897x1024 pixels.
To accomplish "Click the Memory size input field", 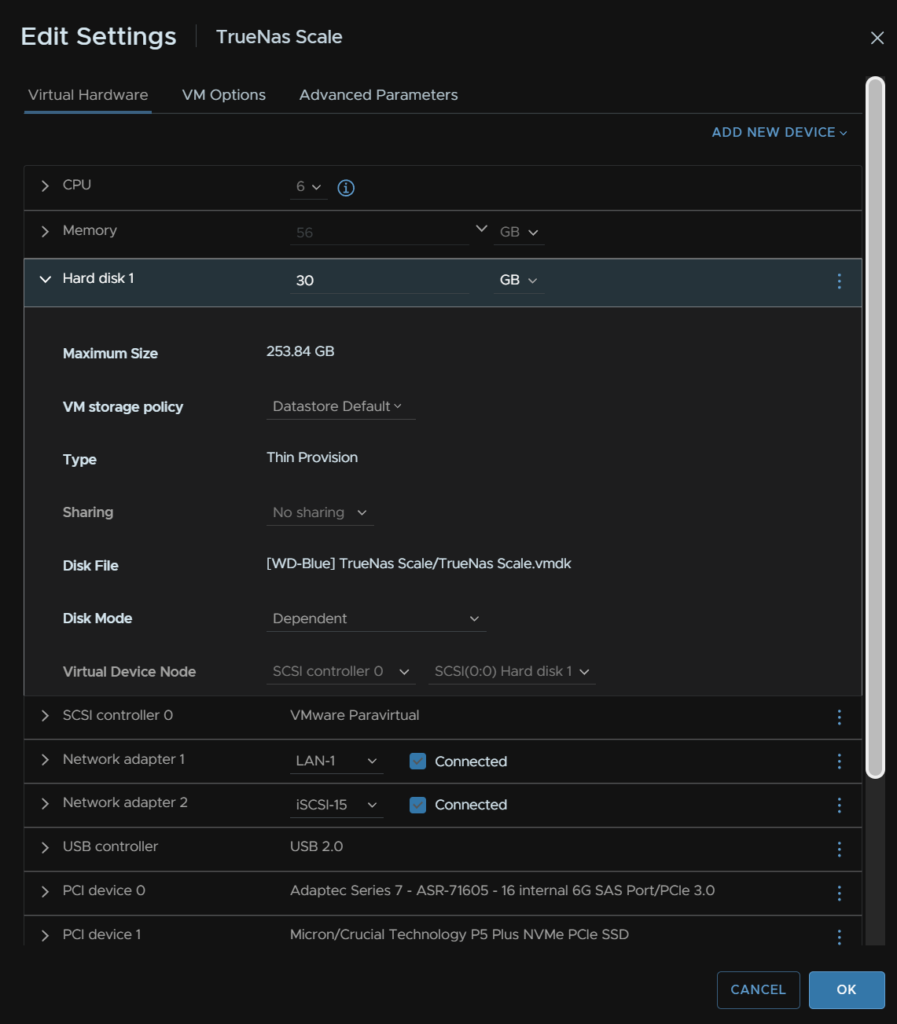I will [379, 232].
